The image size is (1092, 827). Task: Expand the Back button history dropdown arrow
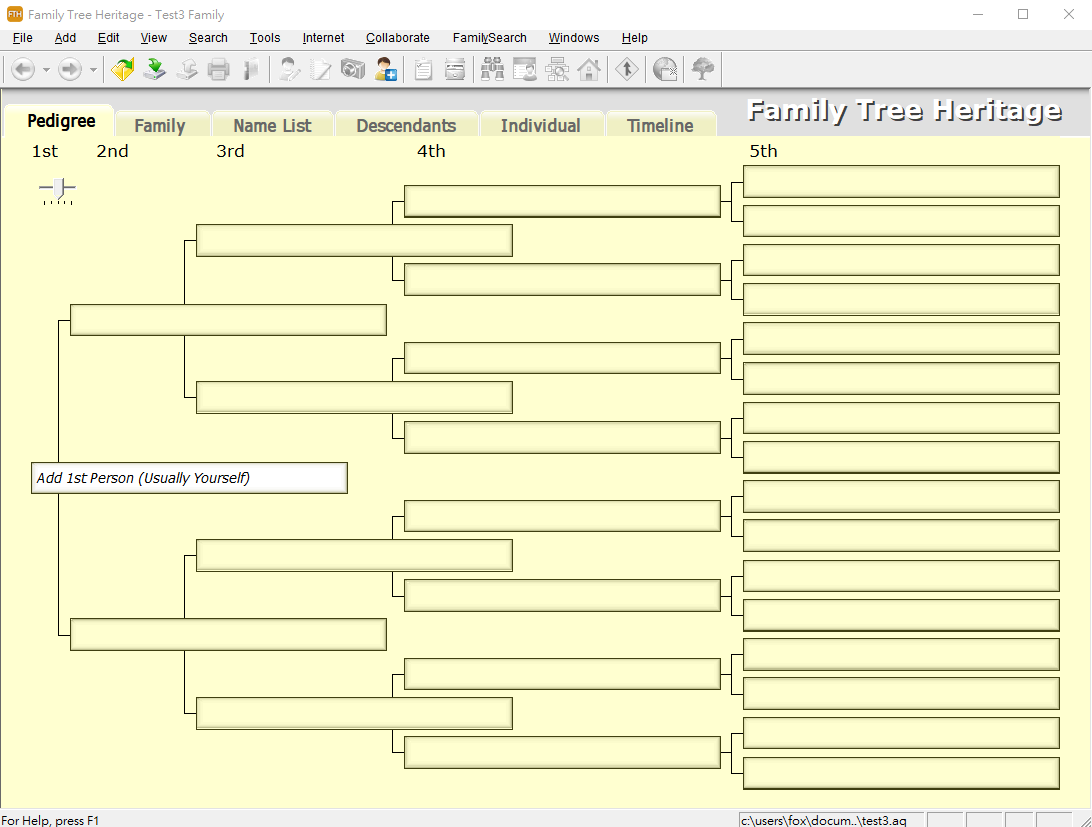pos(46,70)
